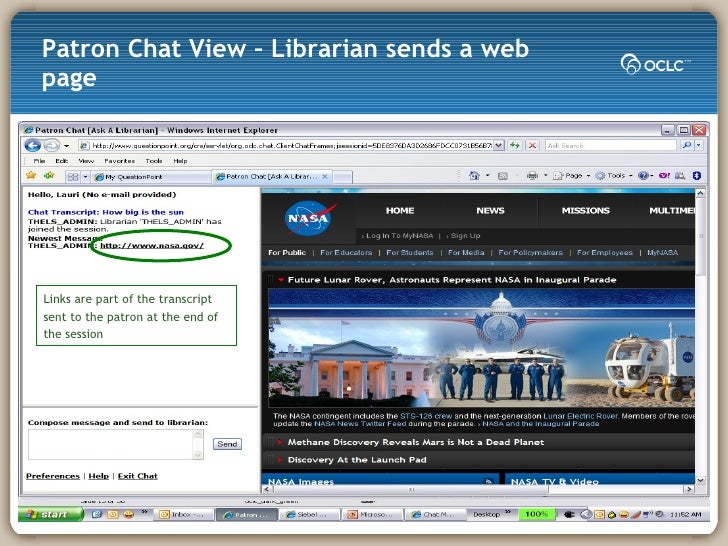Viewport: 728px width, 546px height.
Task: Open the STS-126 crew link
Action: 426,416
